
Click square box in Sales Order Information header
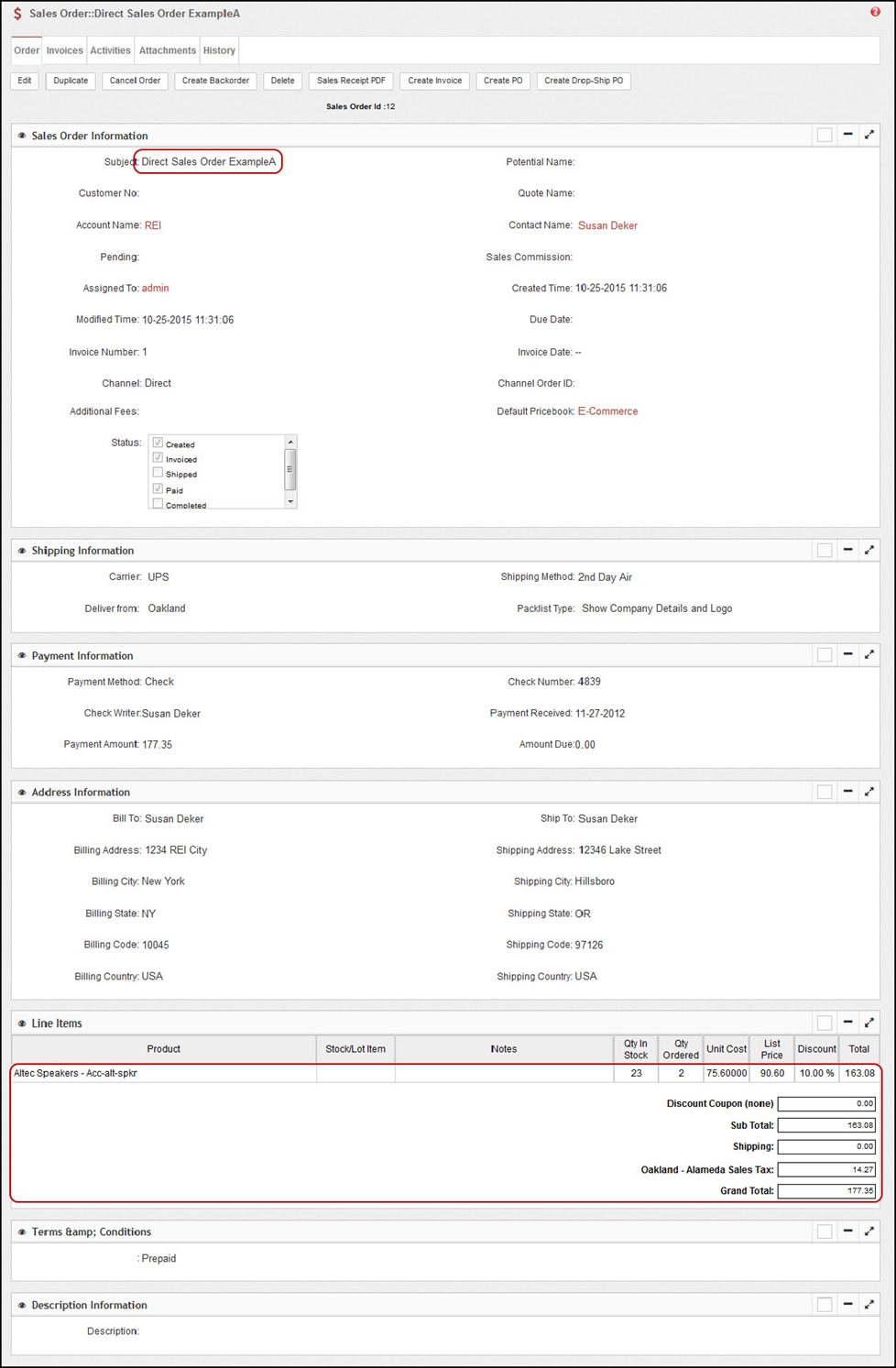[825, 136]
